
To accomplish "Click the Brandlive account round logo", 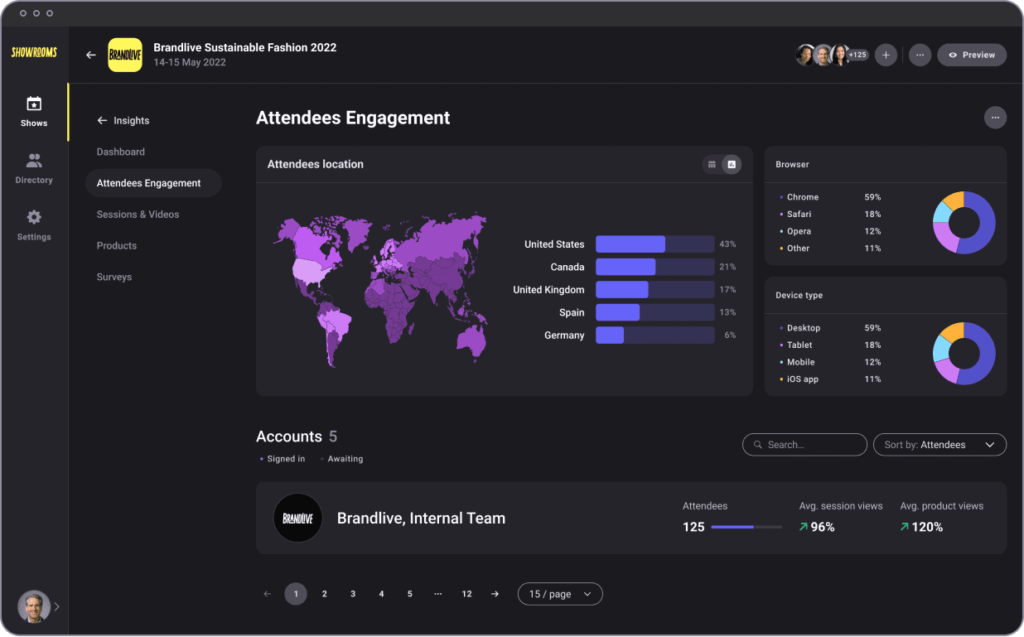I will [x=298, y=518].
